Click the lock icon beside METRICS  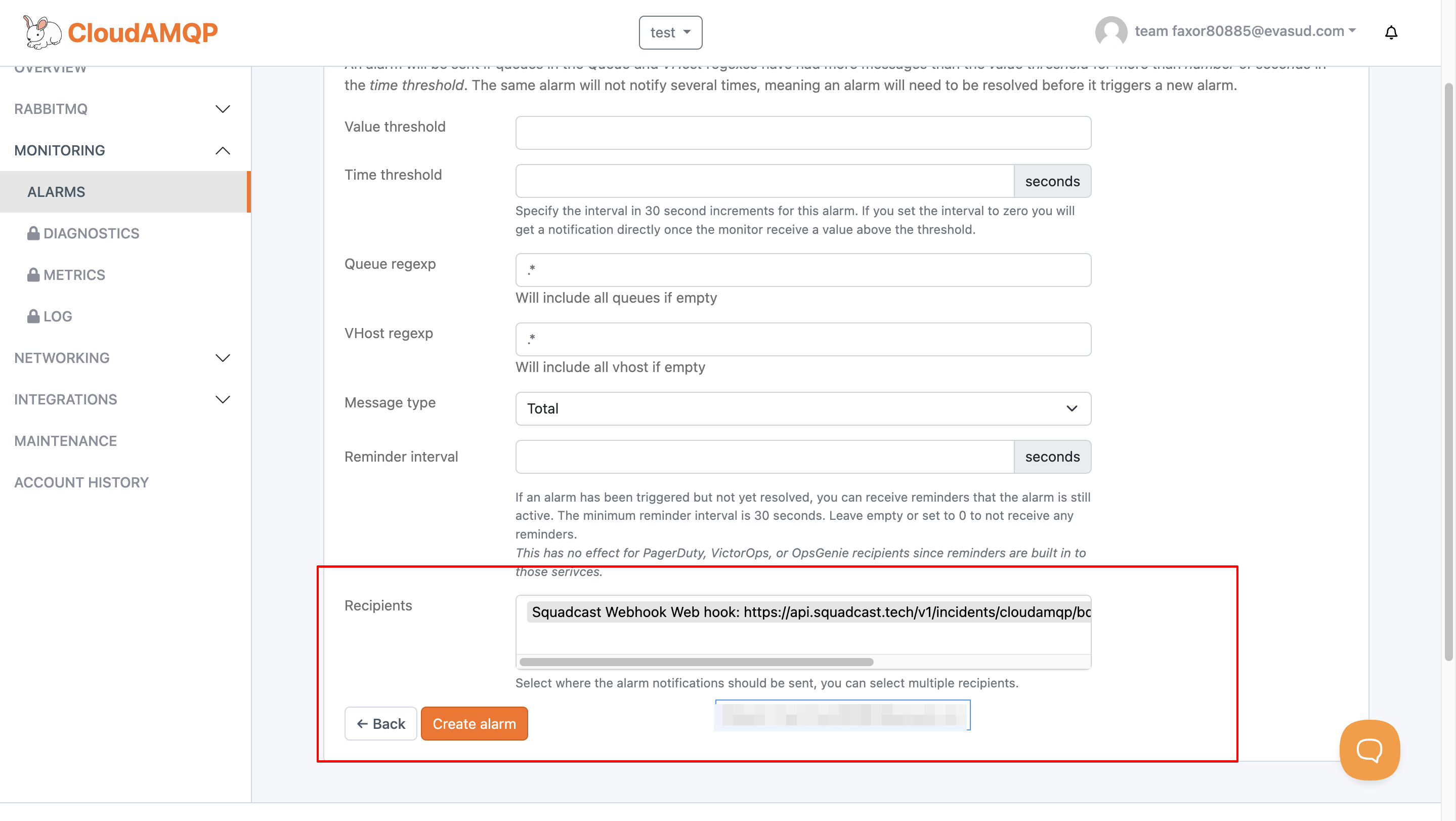pos(33,274)
